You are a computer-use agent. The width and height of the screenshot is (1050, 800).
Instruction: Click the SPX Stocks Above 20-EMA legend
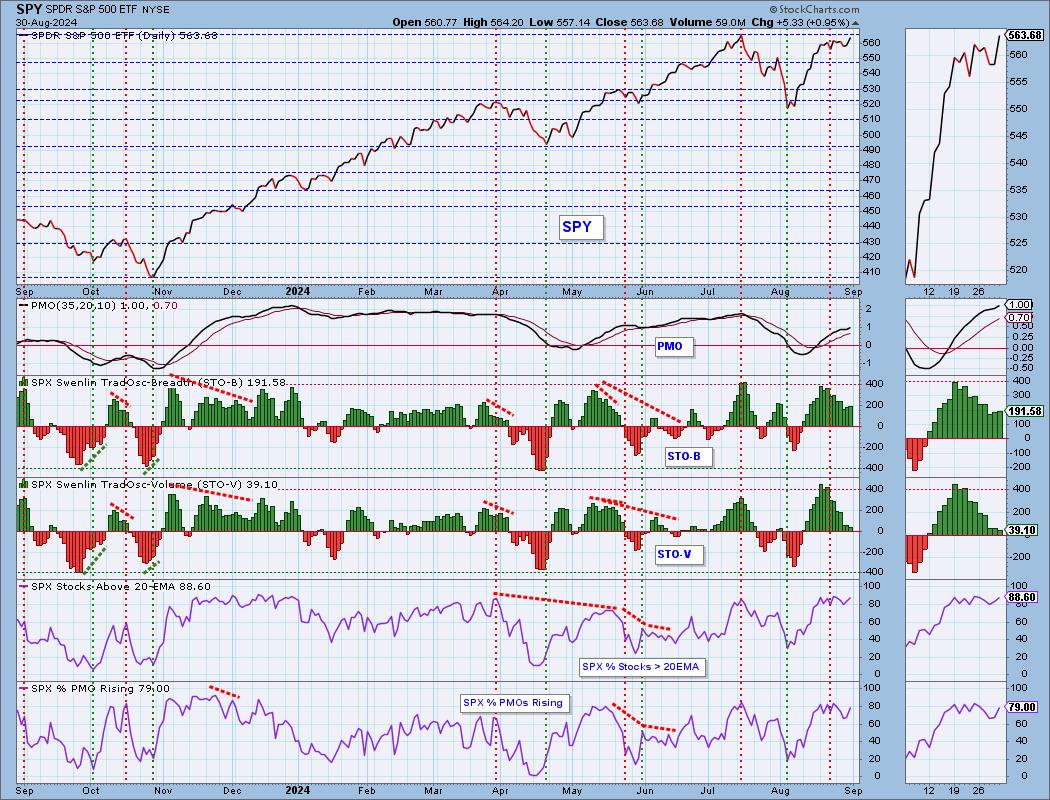pyautogui.click(x=115, y=586)
